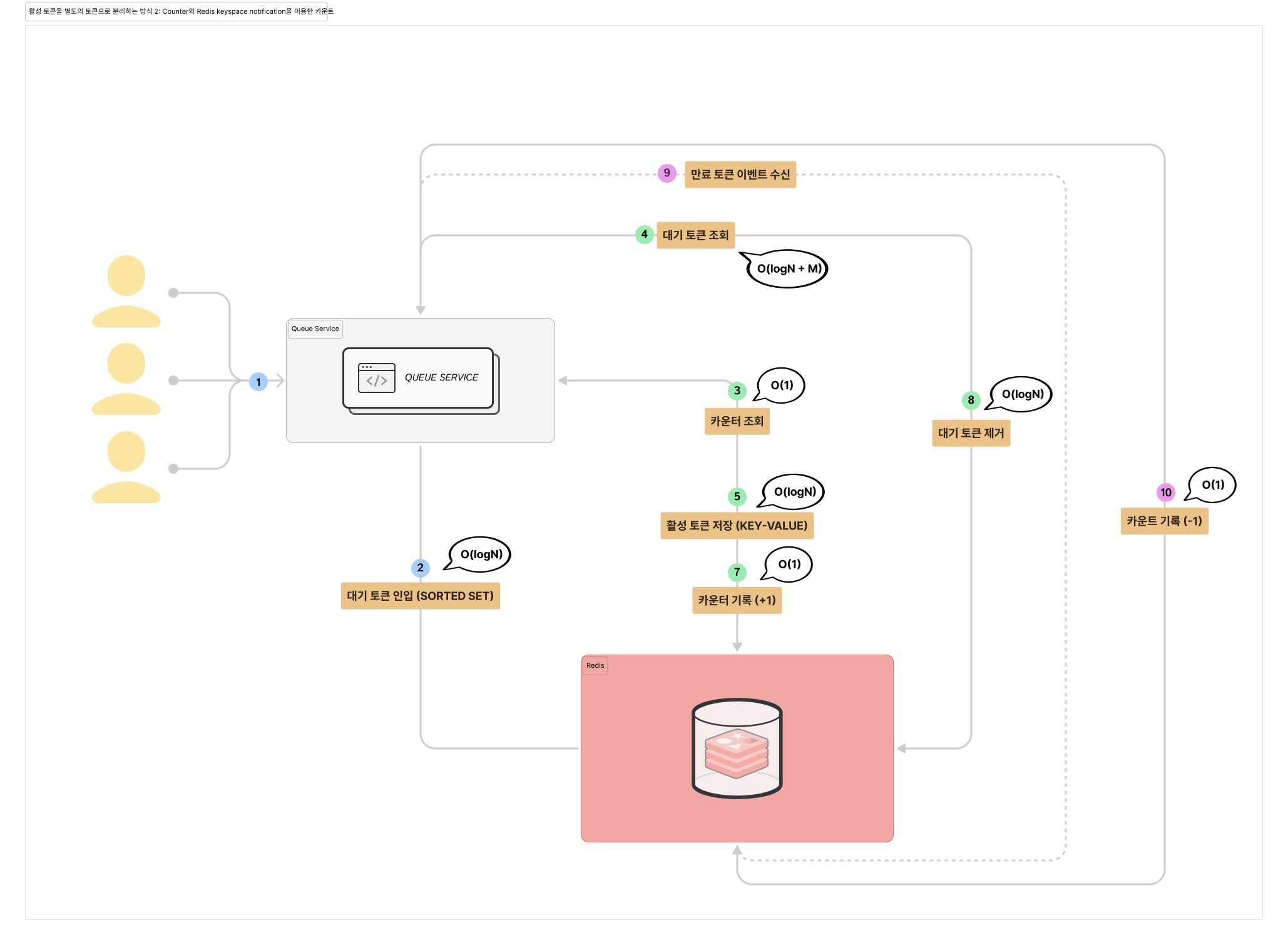Click the '카운트 기록 (-1)' label
Screen dimensions: 1288x945
(x=1163, y=521)
